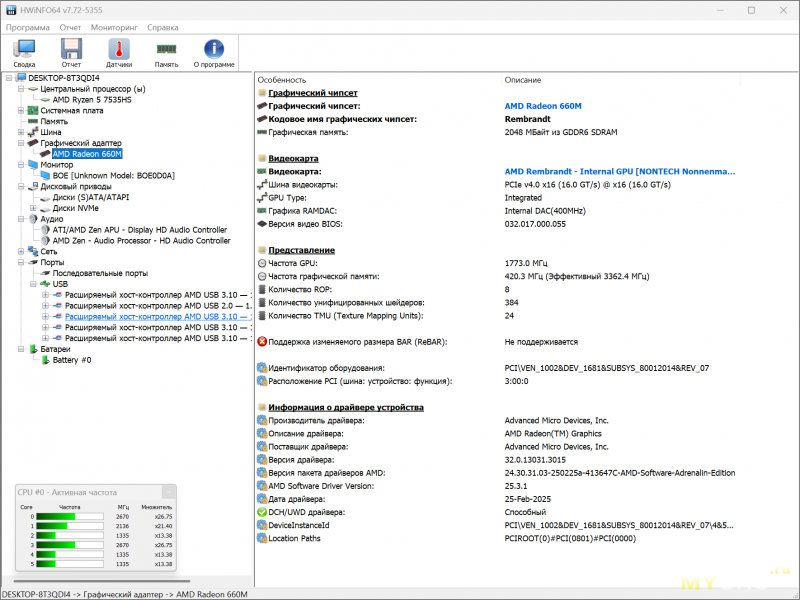Screen dimensions: 800x600
Task: Click the Память memory toolbar icon
Action: (x=166, y=50)
